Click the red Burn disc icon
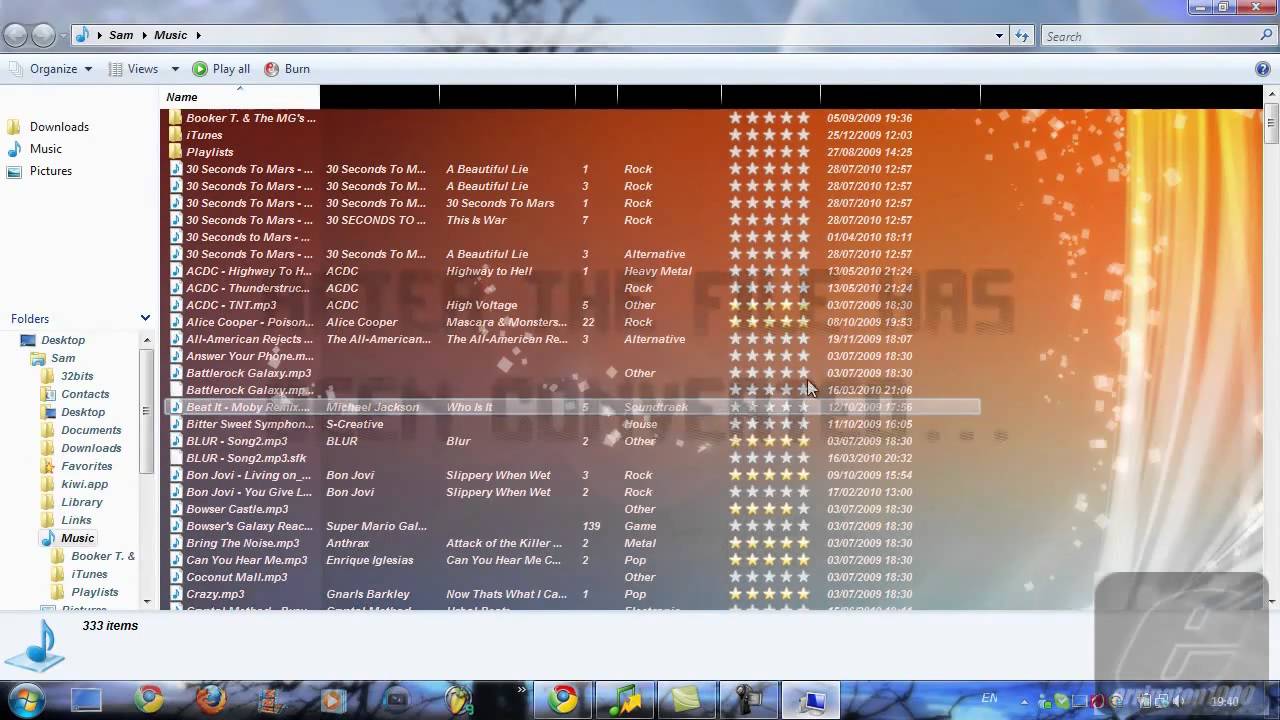This screenshot has width=1280, height=720. 271,69
